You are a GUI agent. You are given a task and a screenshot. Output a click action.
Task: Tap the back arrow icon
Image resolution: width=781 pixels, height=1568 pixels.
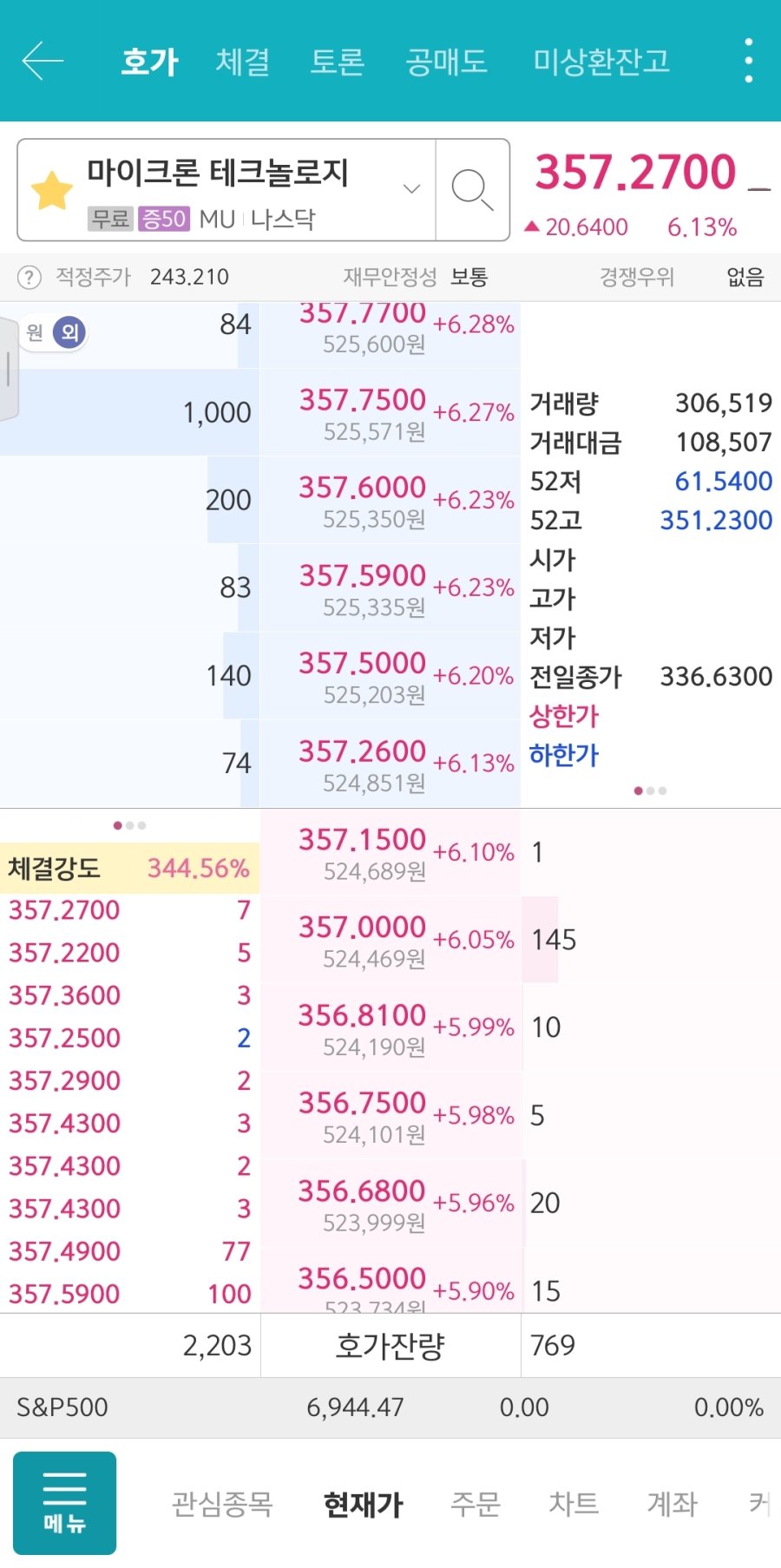pos(43,61)
